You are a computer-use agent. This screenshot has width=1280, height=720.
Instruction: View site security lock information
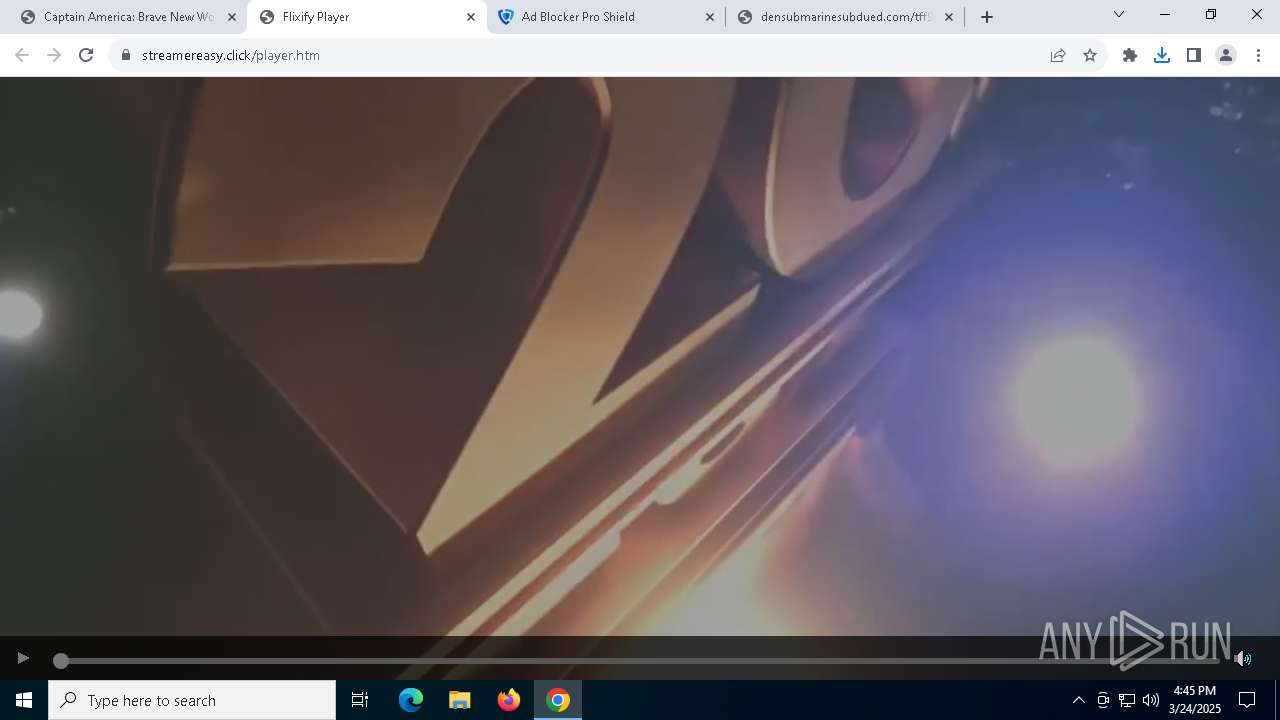point(126,55)
